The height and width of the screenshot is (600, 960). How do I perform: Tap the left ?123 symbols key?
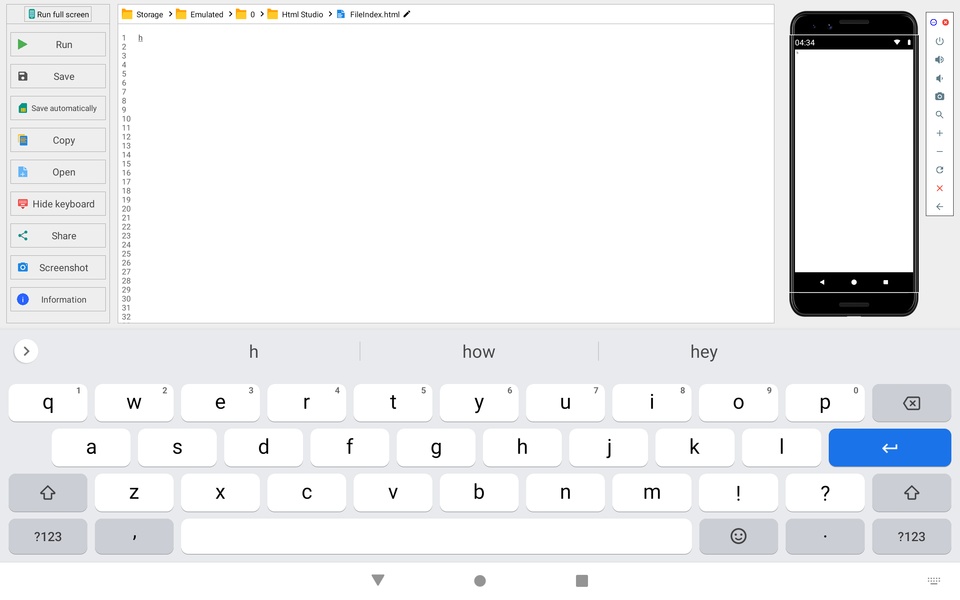point(48,536)
